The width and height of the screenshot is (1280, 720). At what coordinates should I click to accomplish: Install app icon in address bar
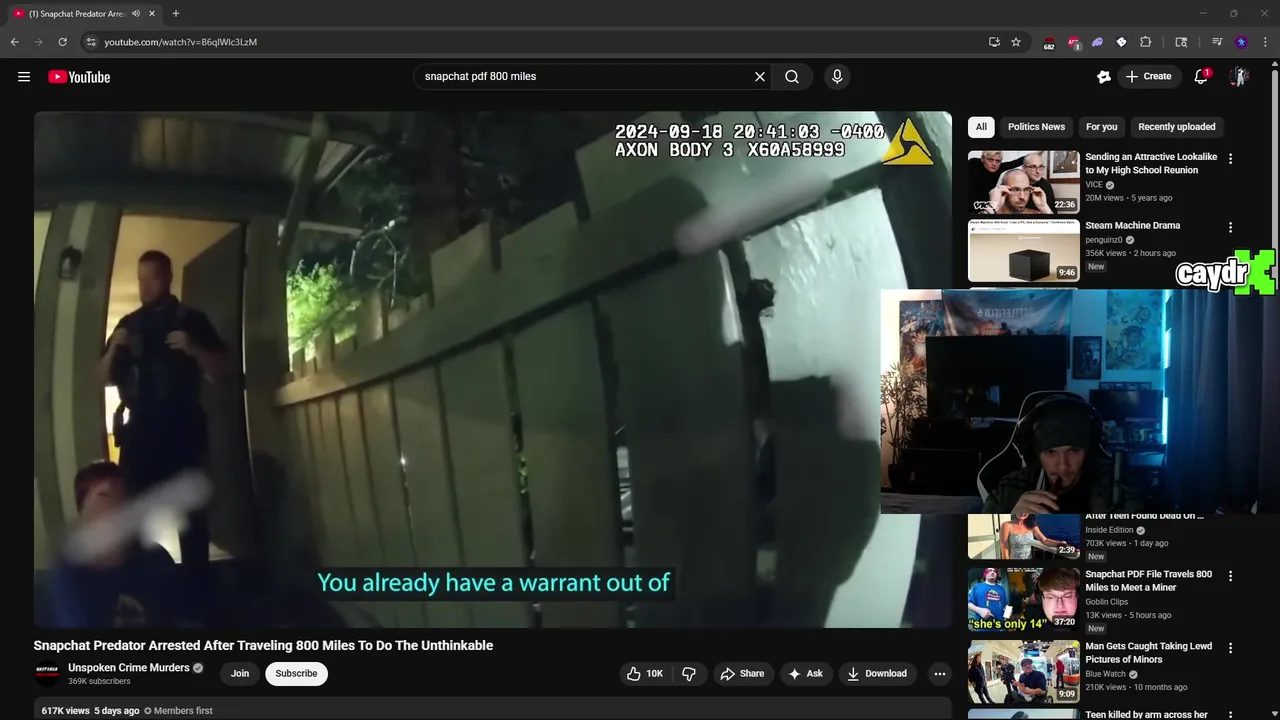pos(994,42)
